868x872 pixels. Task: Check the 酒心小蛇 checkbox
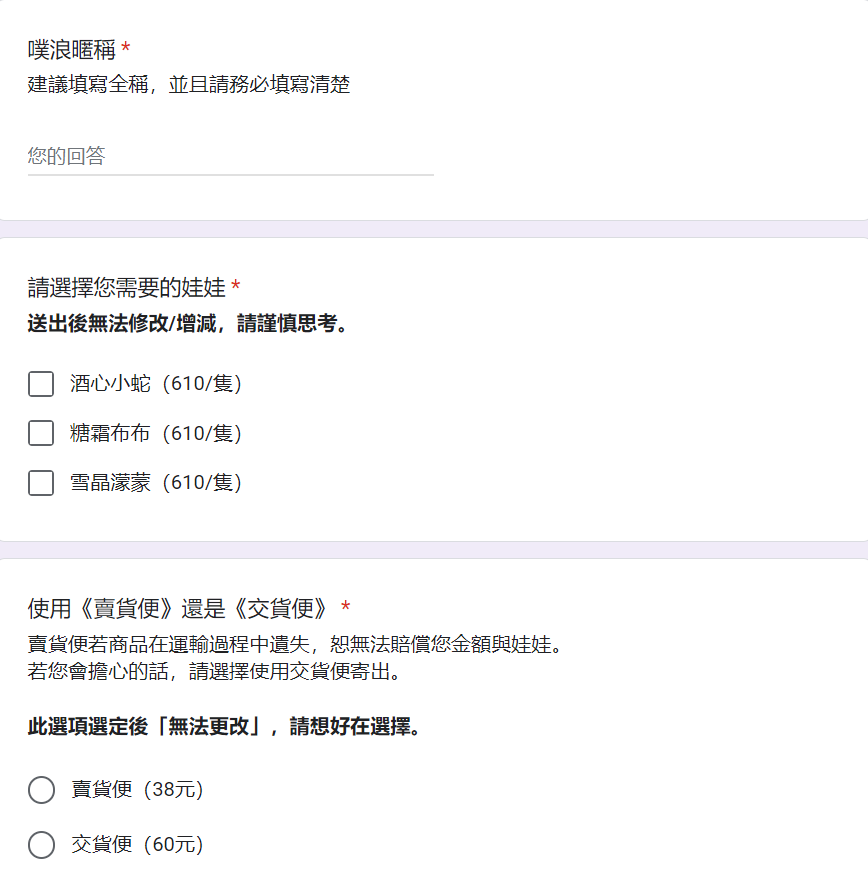41,384
